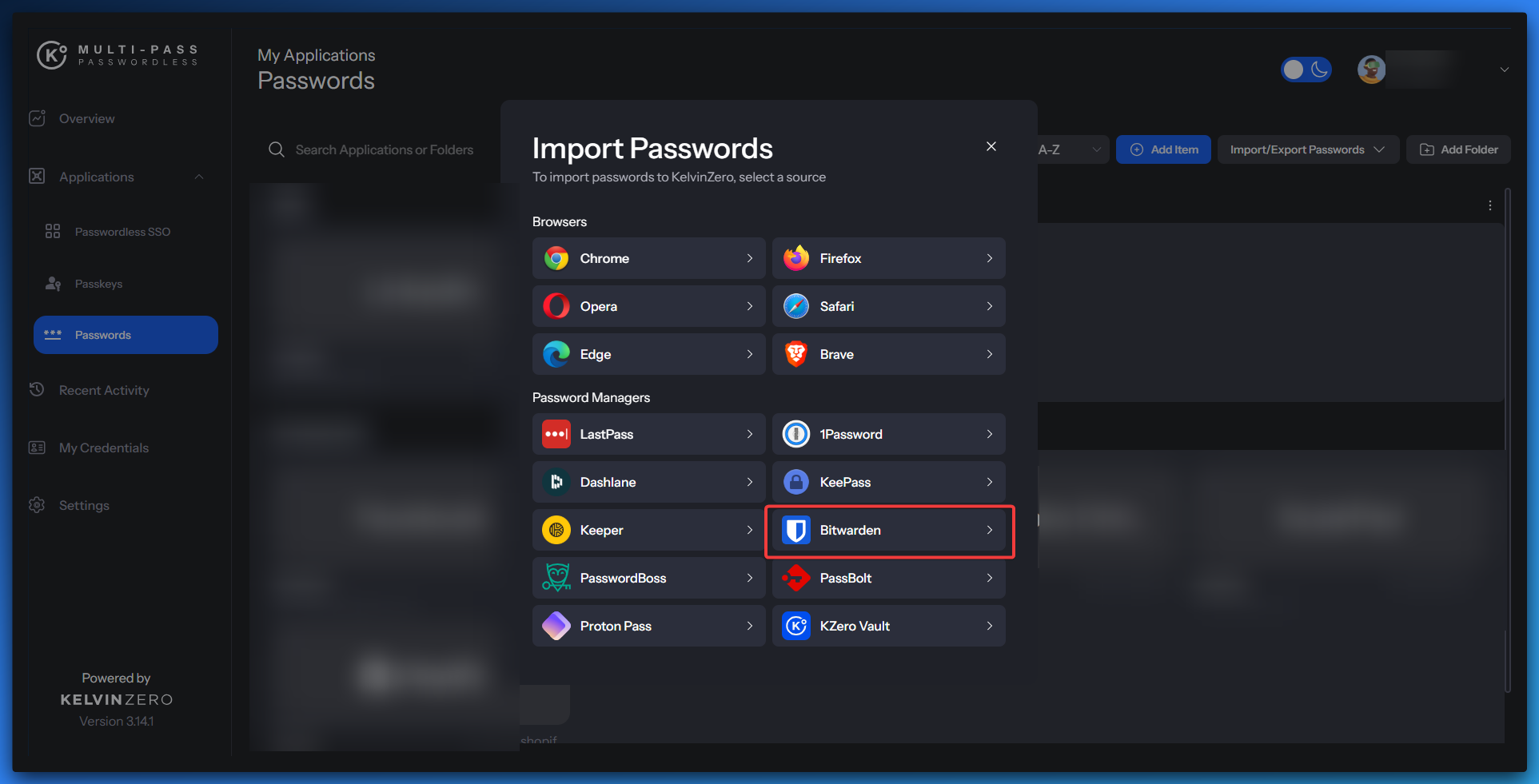Select the Opera icon in Browsers
The image size is (1539, 784).
556,306
